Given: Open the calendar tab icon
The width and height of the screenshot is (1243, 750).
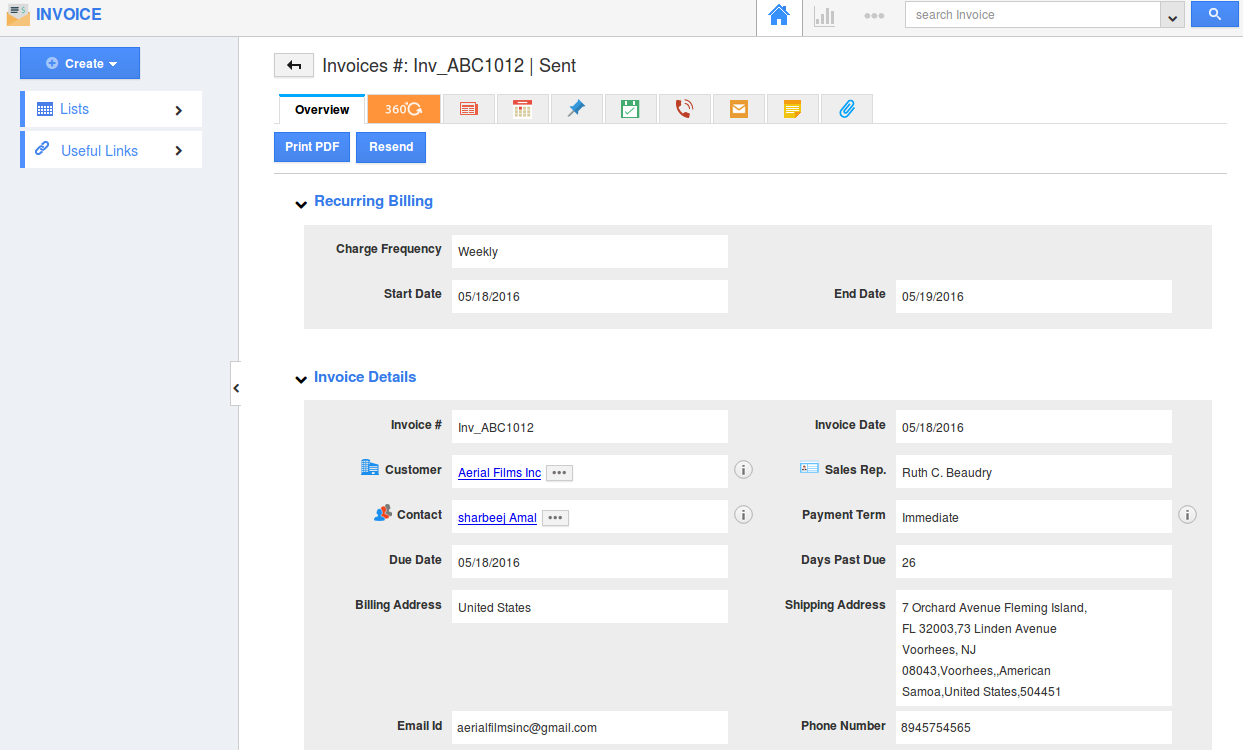Looking at the screenshot, I should click(522, 109).
